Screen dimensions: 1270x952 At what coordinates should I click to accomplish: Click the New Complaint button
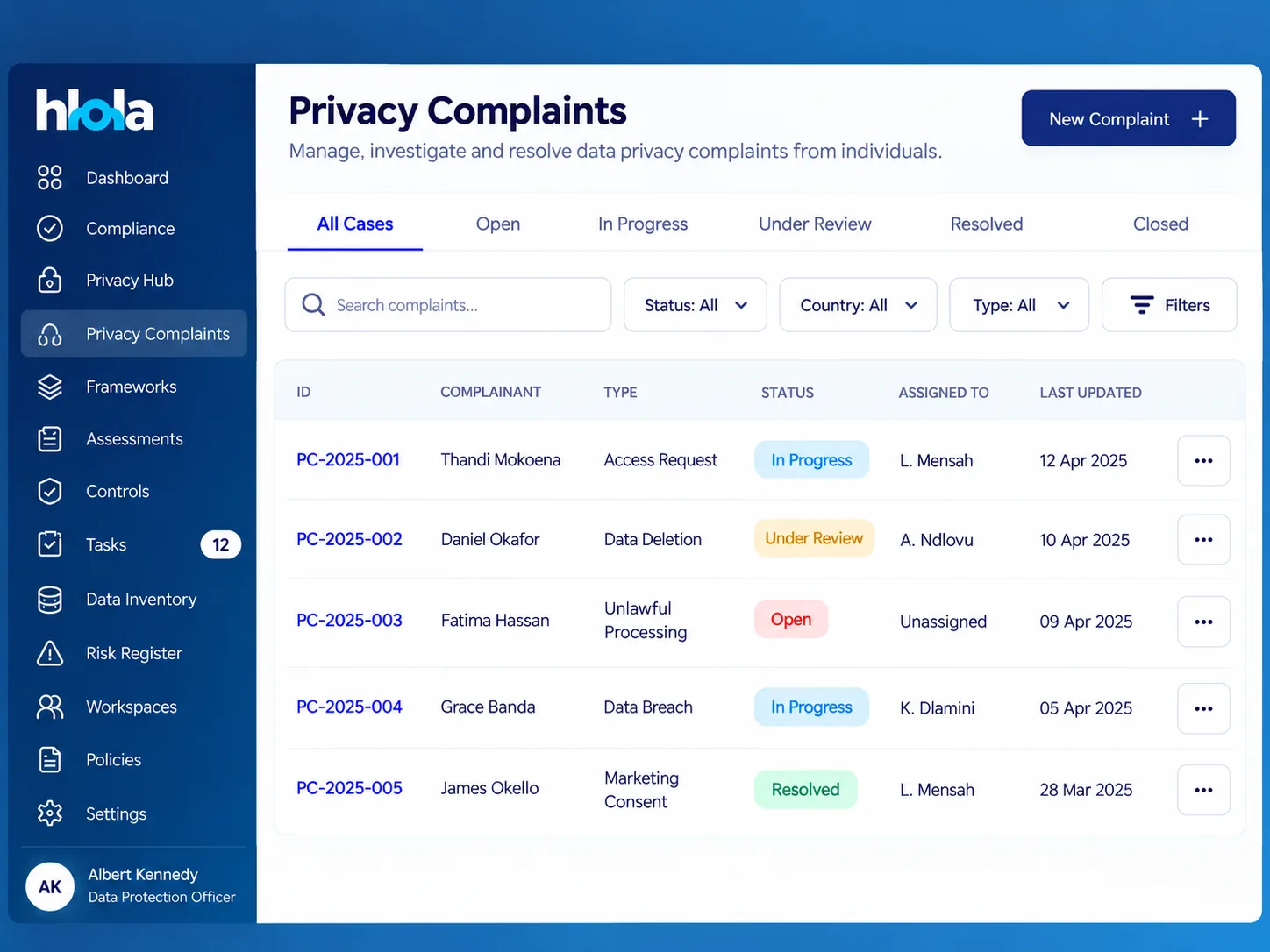[x=1129, y=118]
